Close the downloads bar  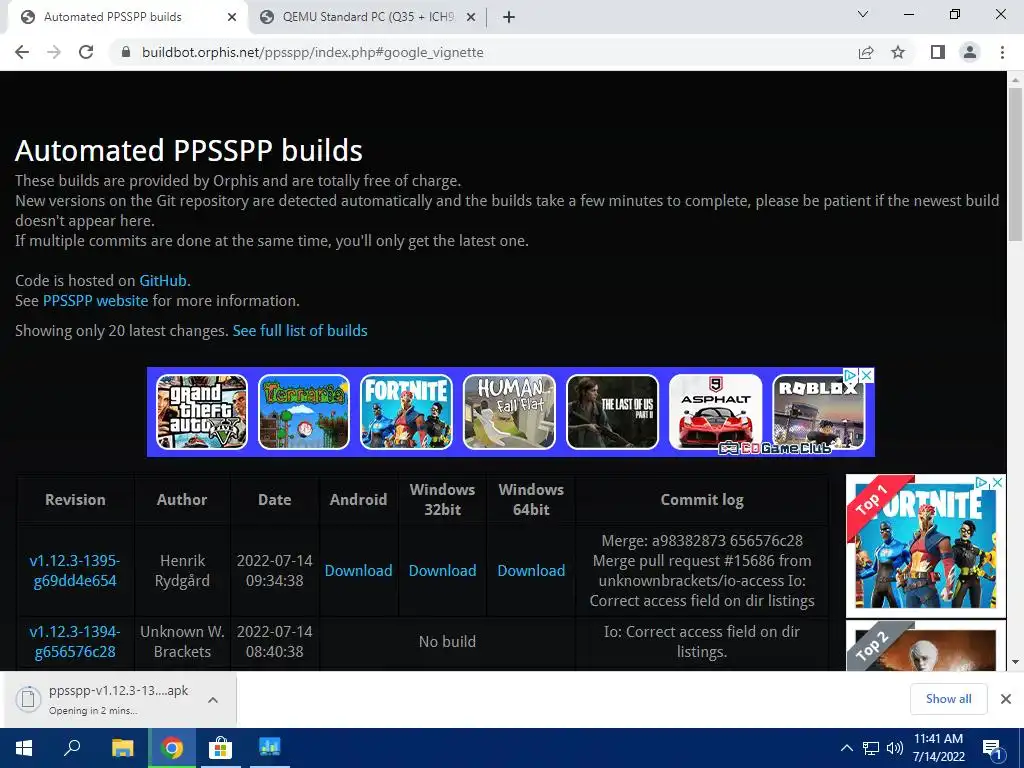[1006, 699]
